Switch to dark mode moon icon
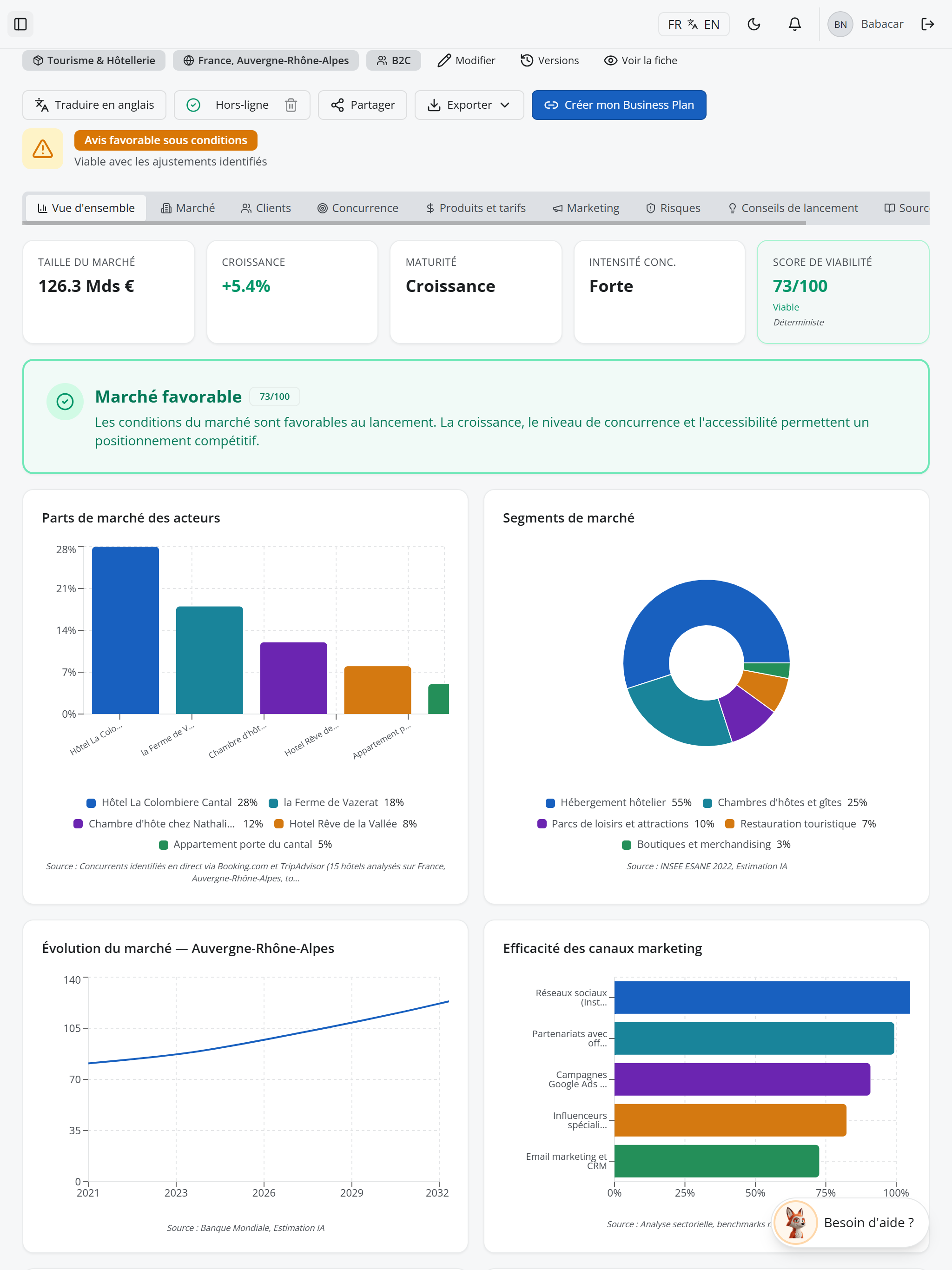Image resolution: width=952 pixels, height=1270 pixels. tap(754, 24)
